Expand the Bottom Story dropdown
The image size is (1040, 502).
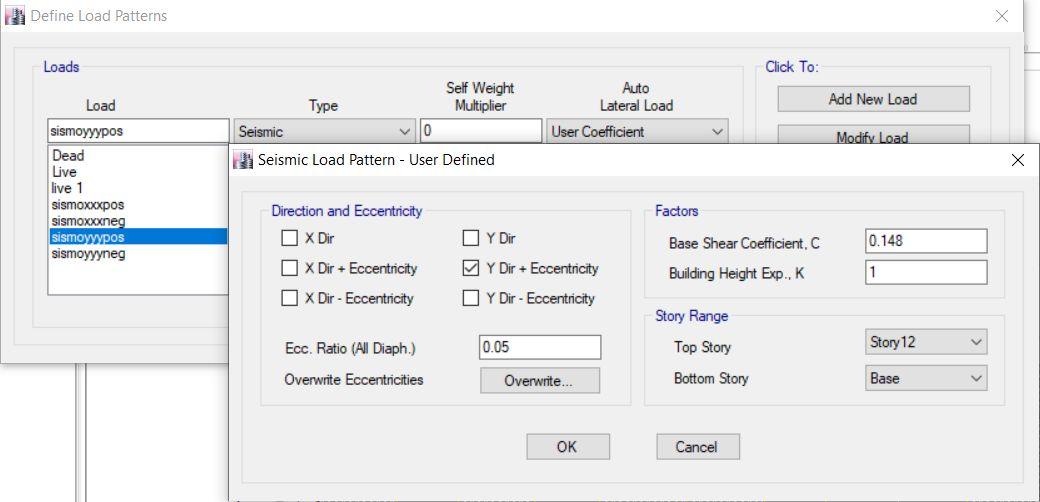tap(925, 379)
